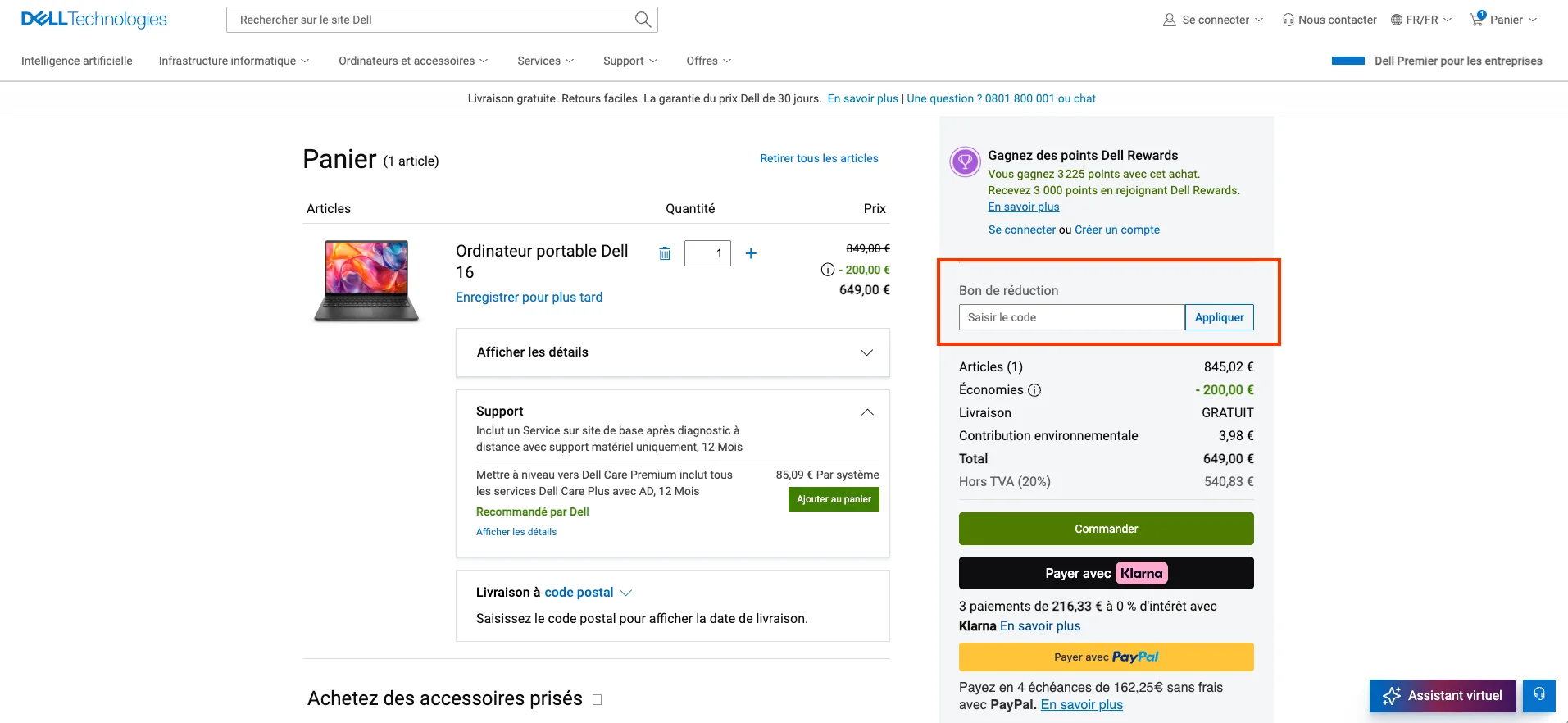Open the Assistant virtuel chat
Screen dimensions: 1568x723
click(1443, 695)
